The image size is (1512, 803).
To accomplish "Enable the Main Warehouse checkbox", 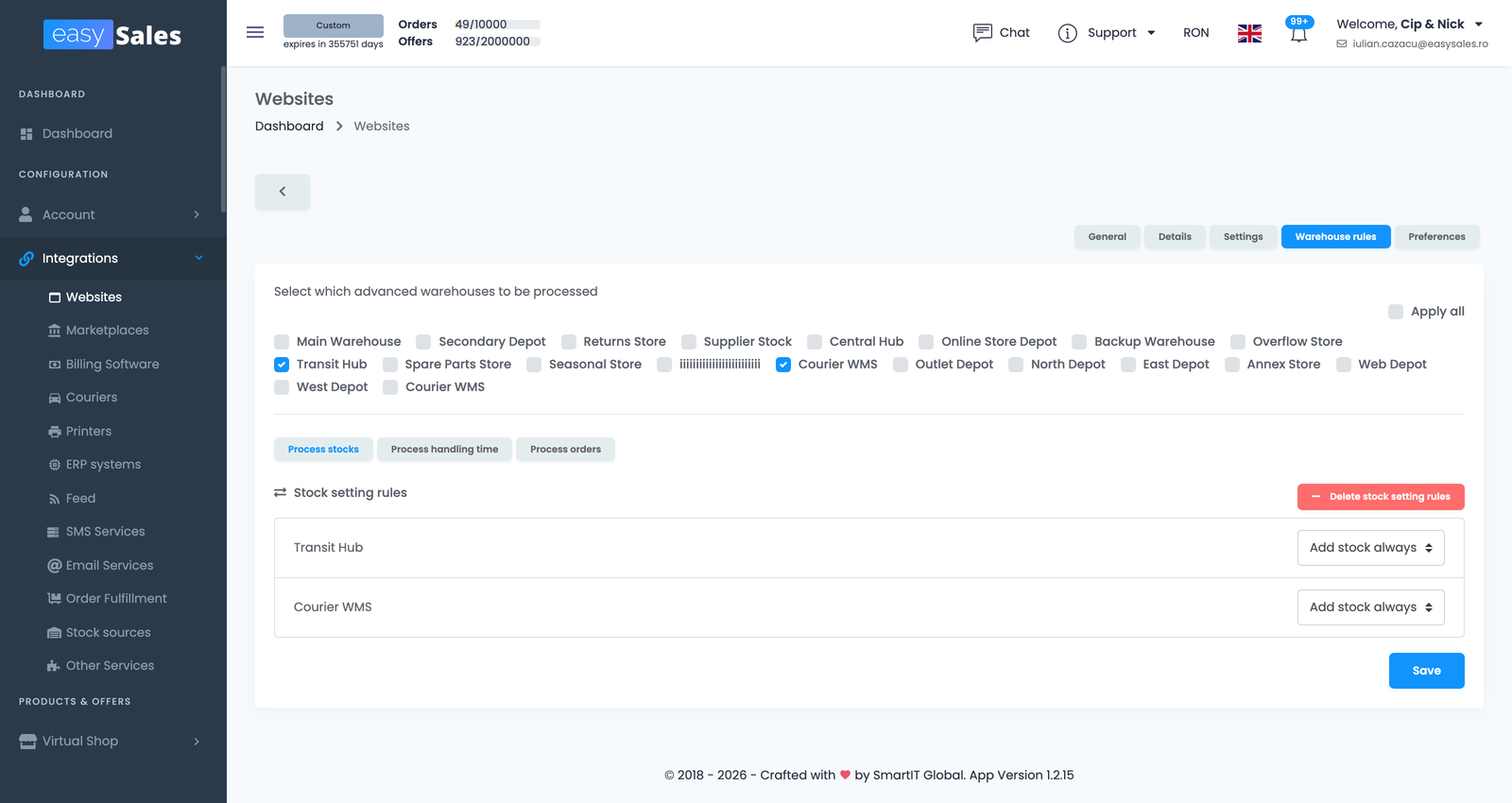I will point(282,342).
